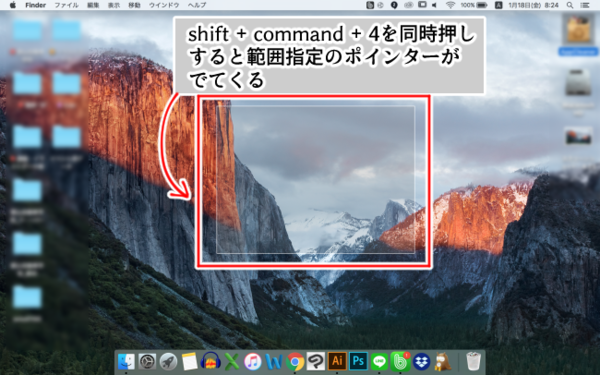Open LINE app in Dock
Screen dimensions: 600x375
[x=379, y=361]
